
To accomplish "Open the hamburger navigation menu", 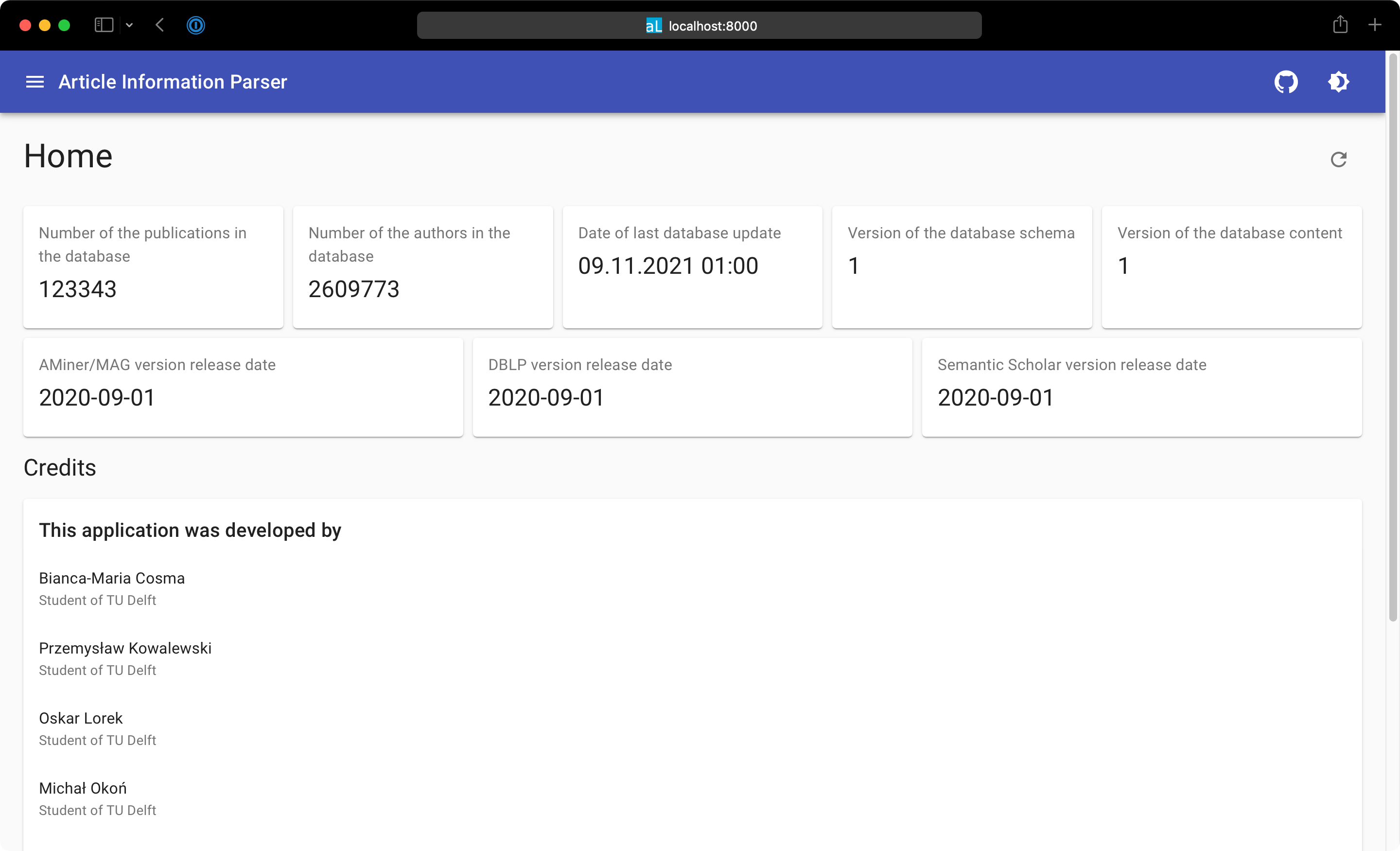I will point(35,82).
